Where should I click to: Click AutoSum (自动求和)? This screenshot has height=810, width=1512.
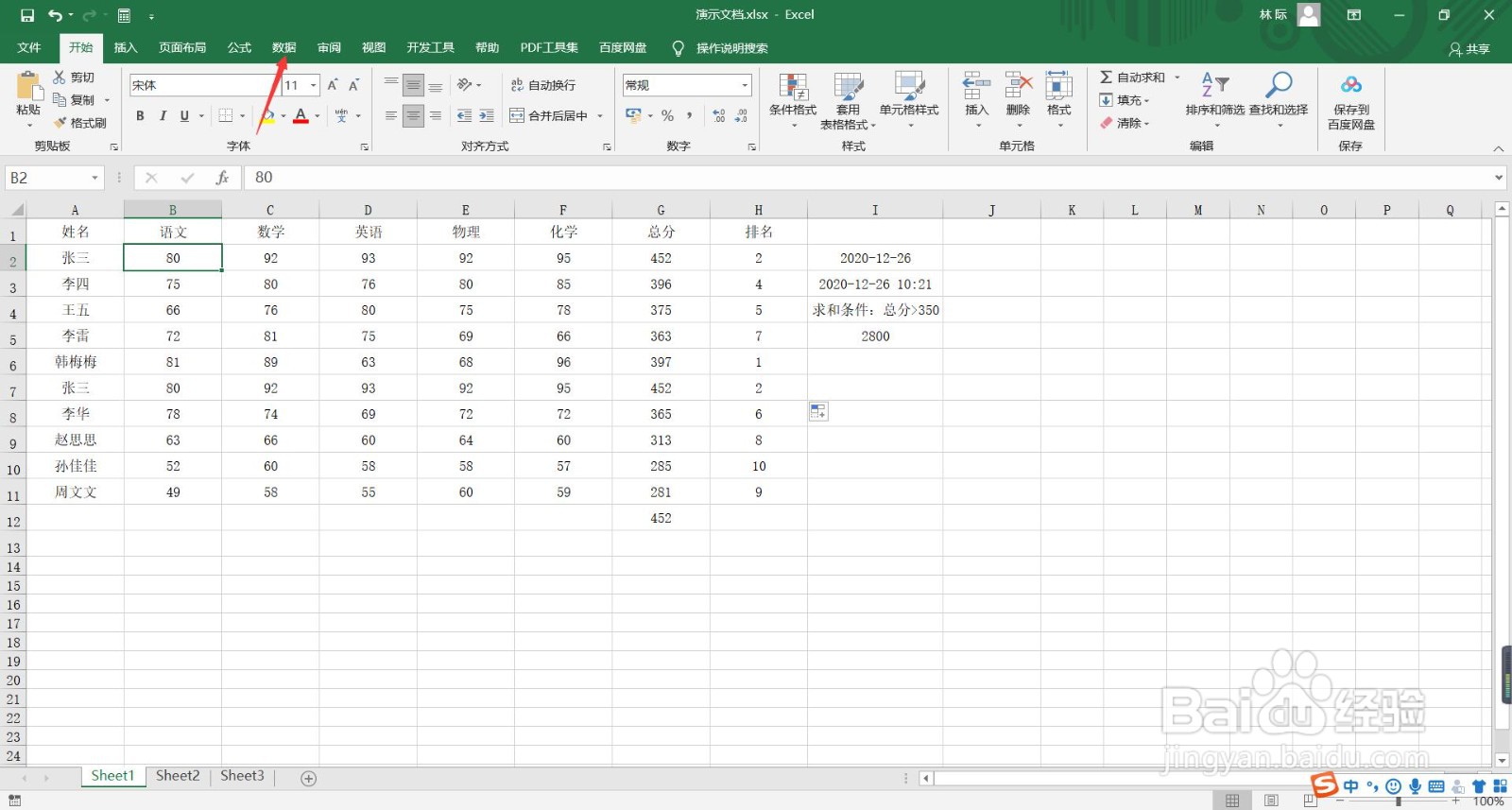pos(1133,78)
